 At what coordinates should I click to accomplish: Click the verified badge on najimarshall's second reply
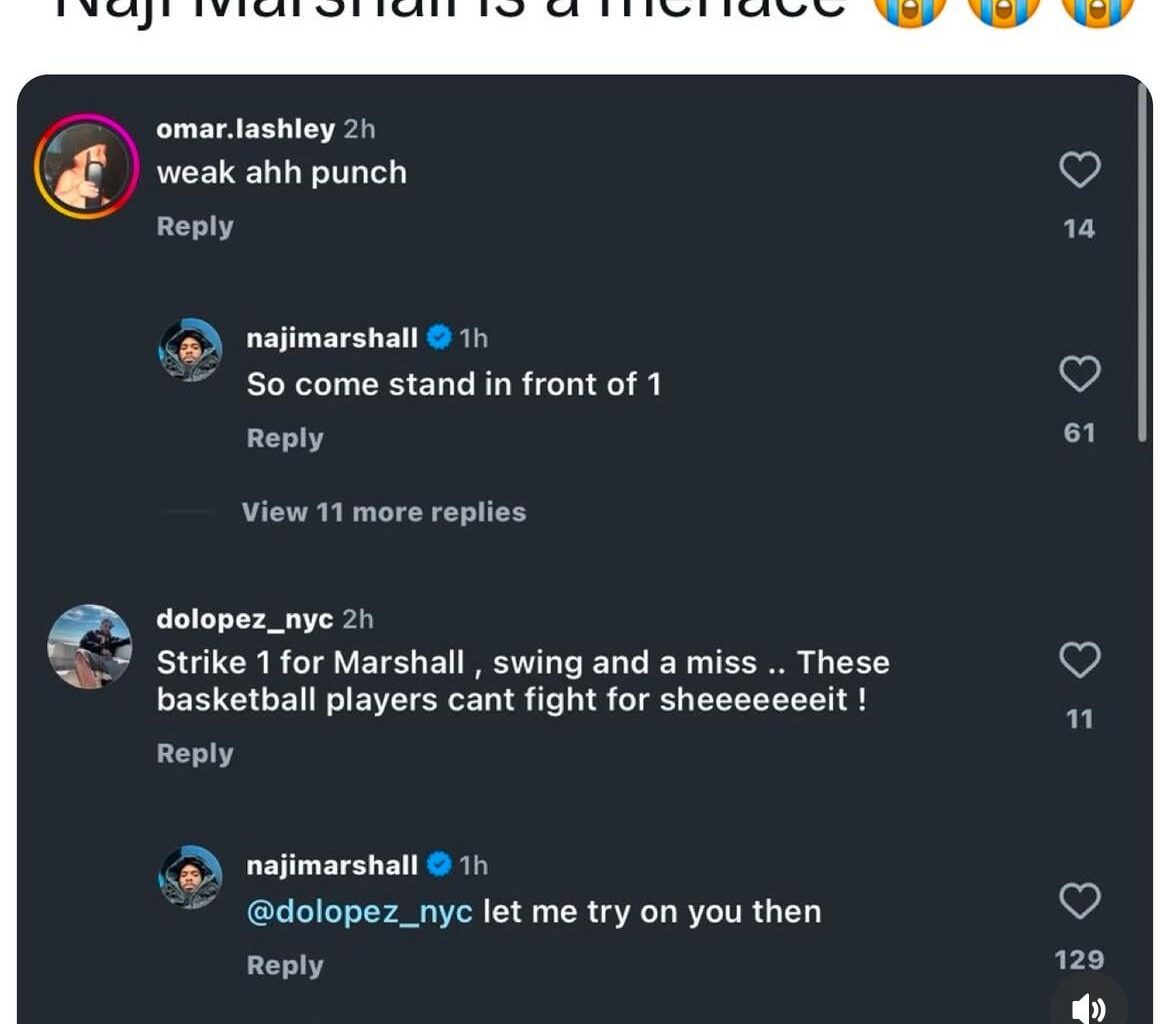[439, 865]
